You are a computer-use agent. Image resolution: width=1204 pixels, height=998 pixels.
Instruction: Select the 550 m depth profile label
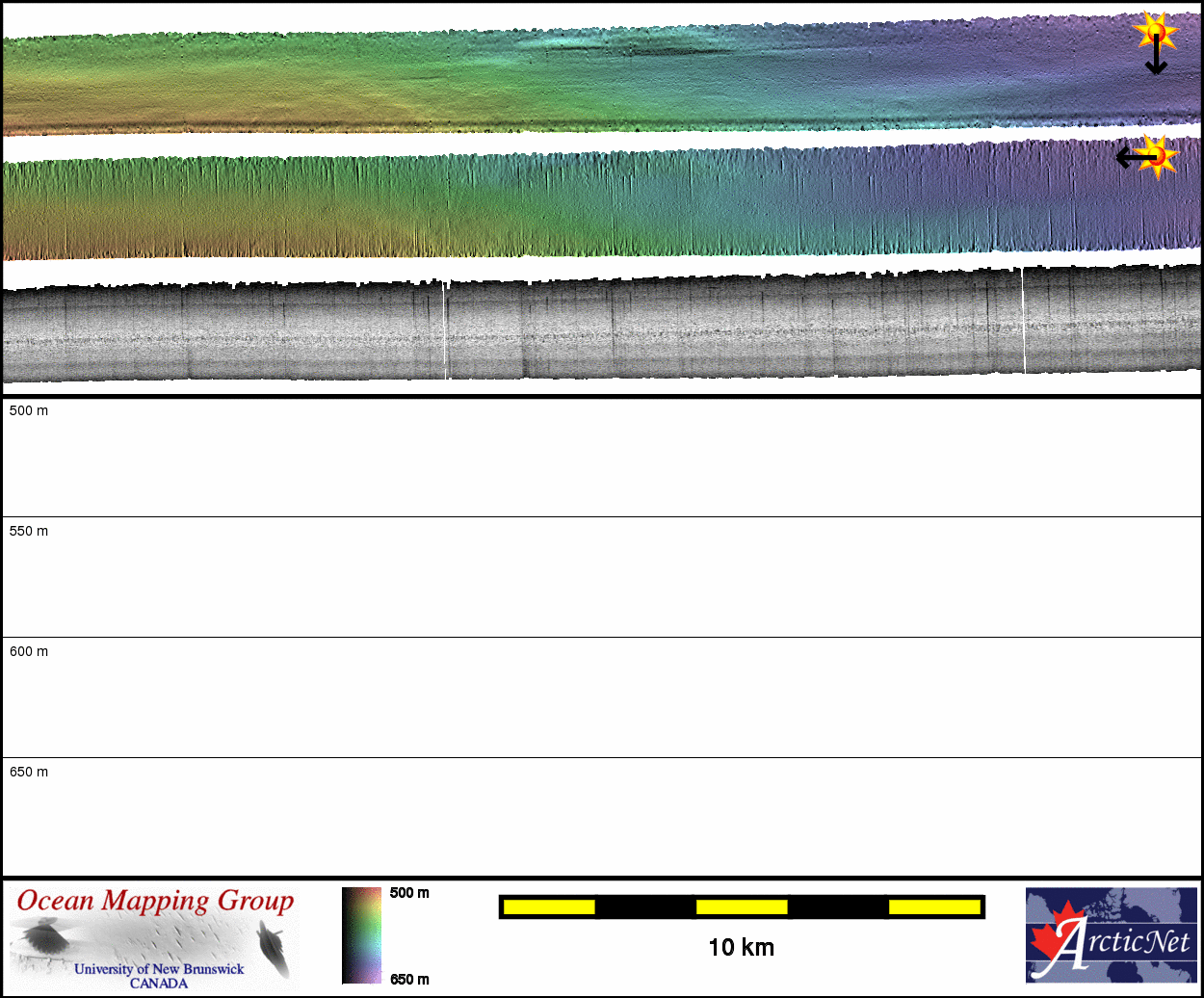[x=29, y=532]
